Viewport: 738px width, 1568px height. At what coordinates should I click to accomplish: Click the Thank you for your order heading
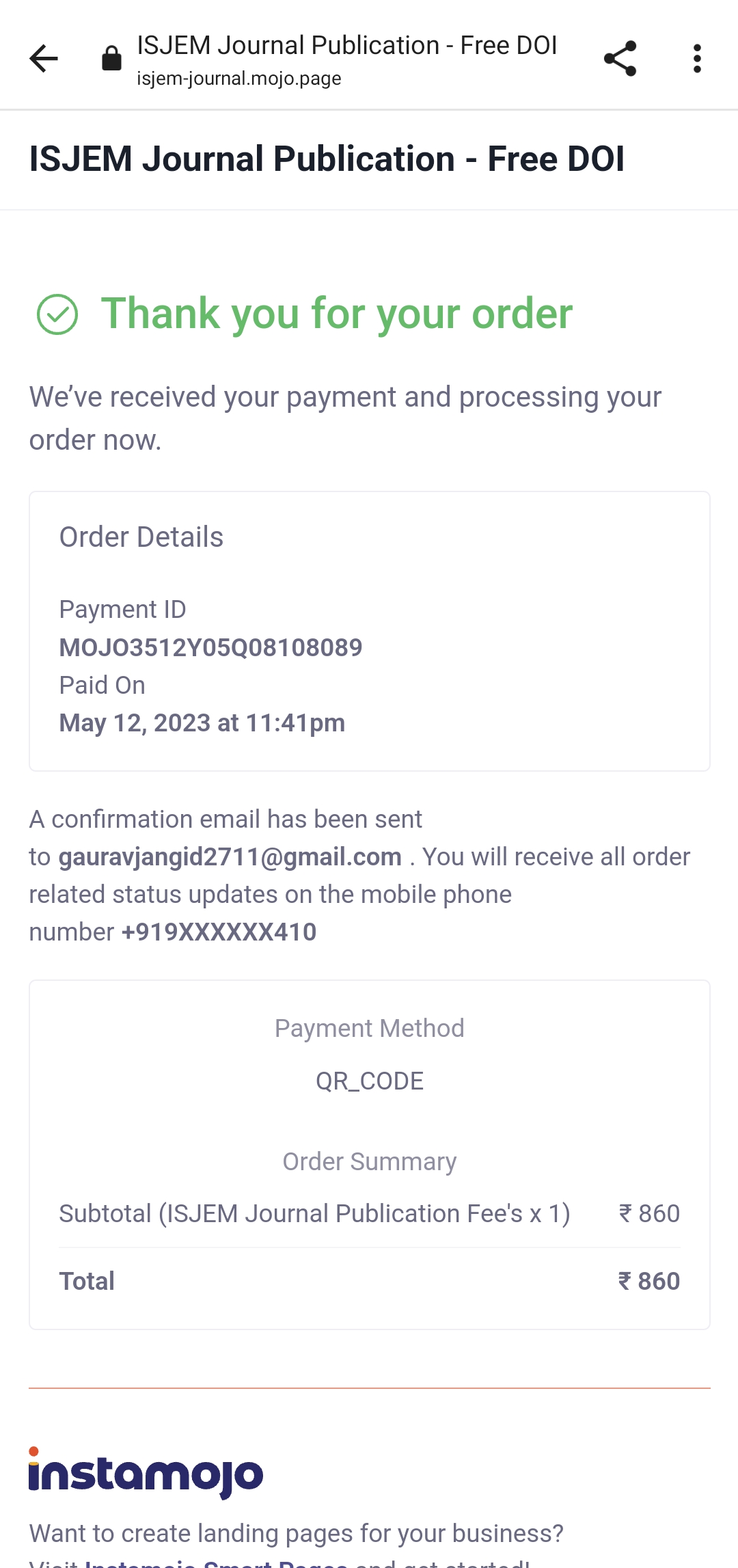click(x=336, y=314)
